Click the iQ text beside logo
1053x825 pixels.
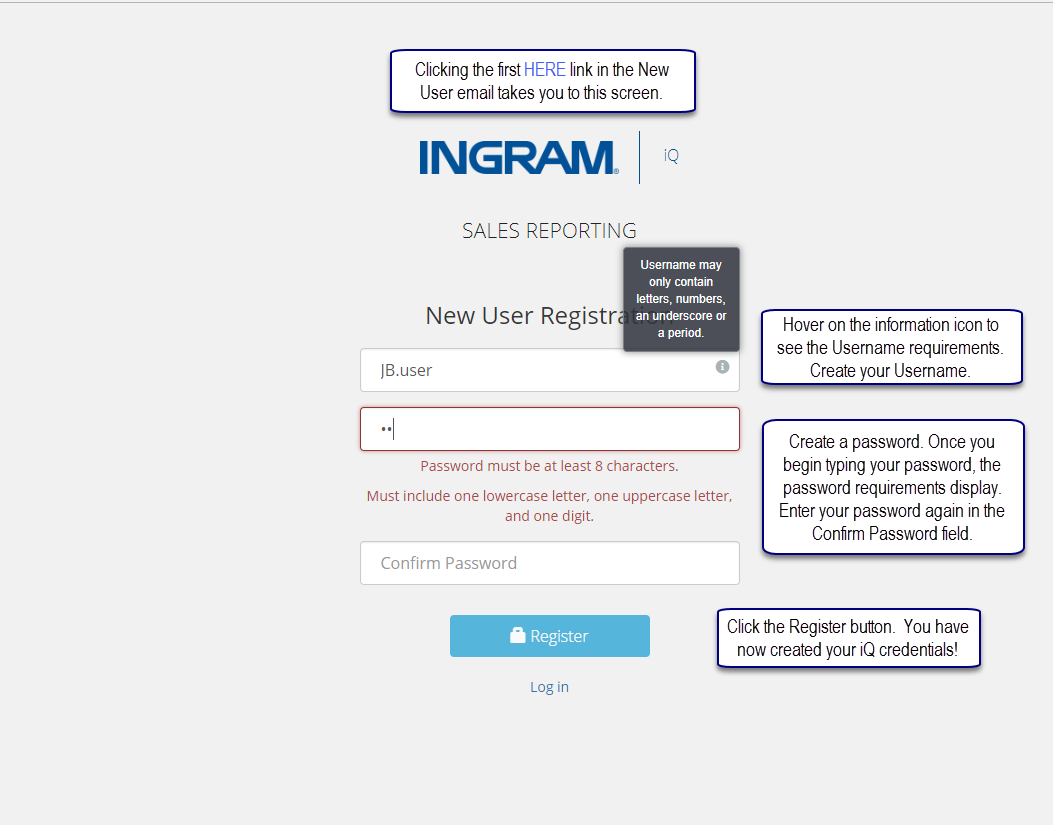point(671,156)
